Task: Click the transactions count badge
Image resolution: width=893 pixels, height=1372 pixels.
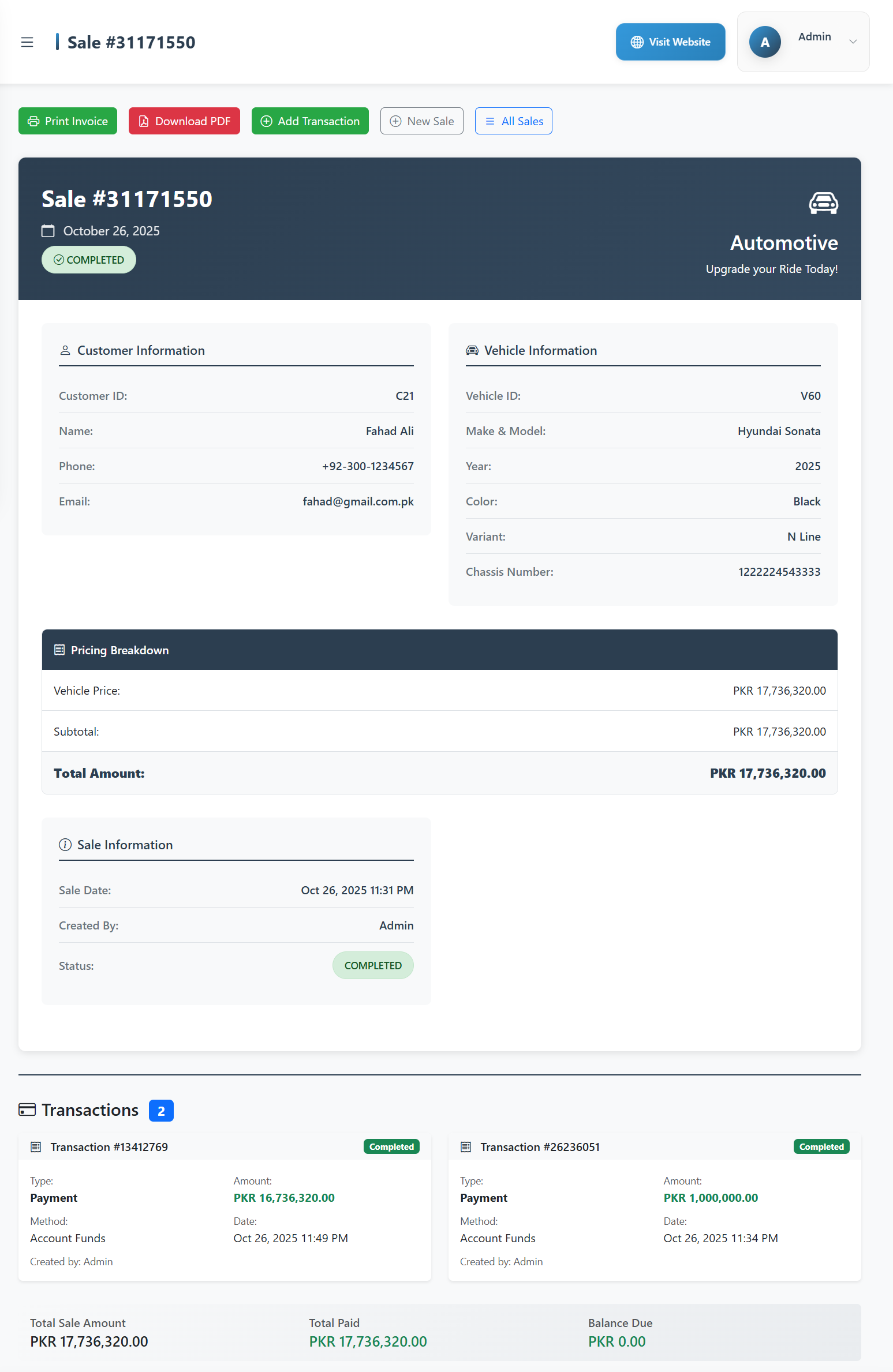Action: (x=161, y=1111)
